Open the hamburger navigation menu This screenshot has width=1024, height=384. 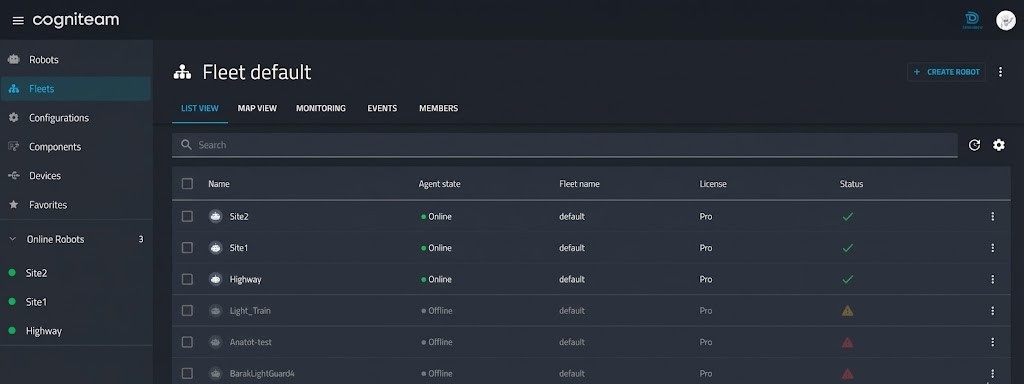pos(18,21)
